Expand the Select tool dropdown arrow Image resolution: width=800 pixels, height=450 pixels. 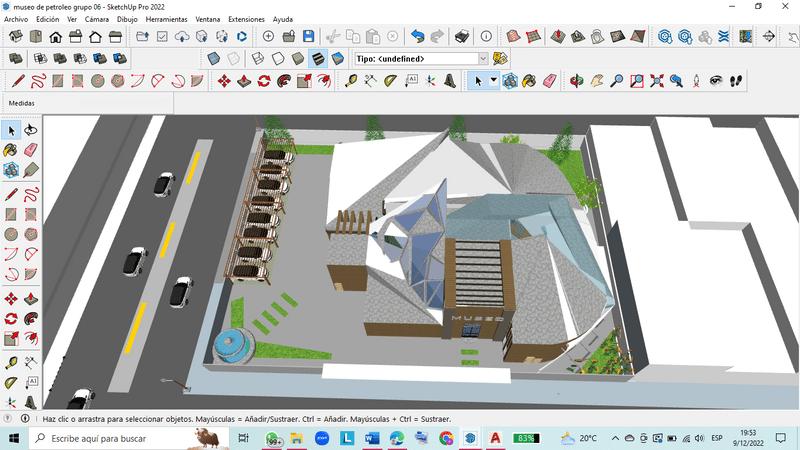click(x=493, y=81)
